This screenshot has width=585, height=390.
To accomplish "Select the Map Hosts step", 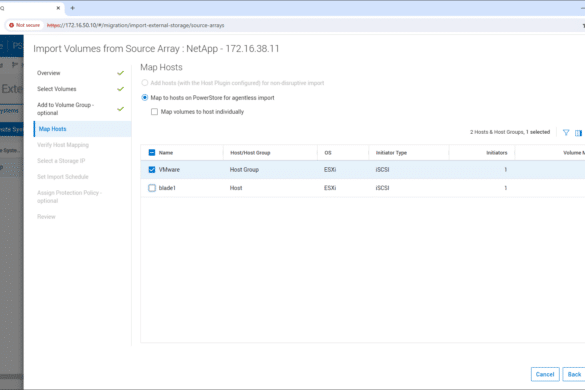I will click(53, 129).
